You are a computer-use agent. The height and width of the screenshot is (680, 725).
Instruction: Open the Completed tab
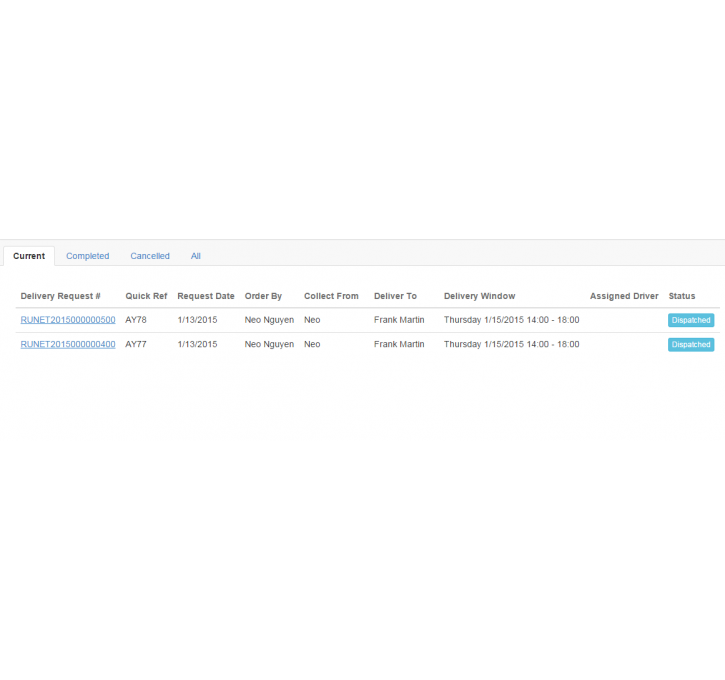pyautogui.click(x=87, y=256)
